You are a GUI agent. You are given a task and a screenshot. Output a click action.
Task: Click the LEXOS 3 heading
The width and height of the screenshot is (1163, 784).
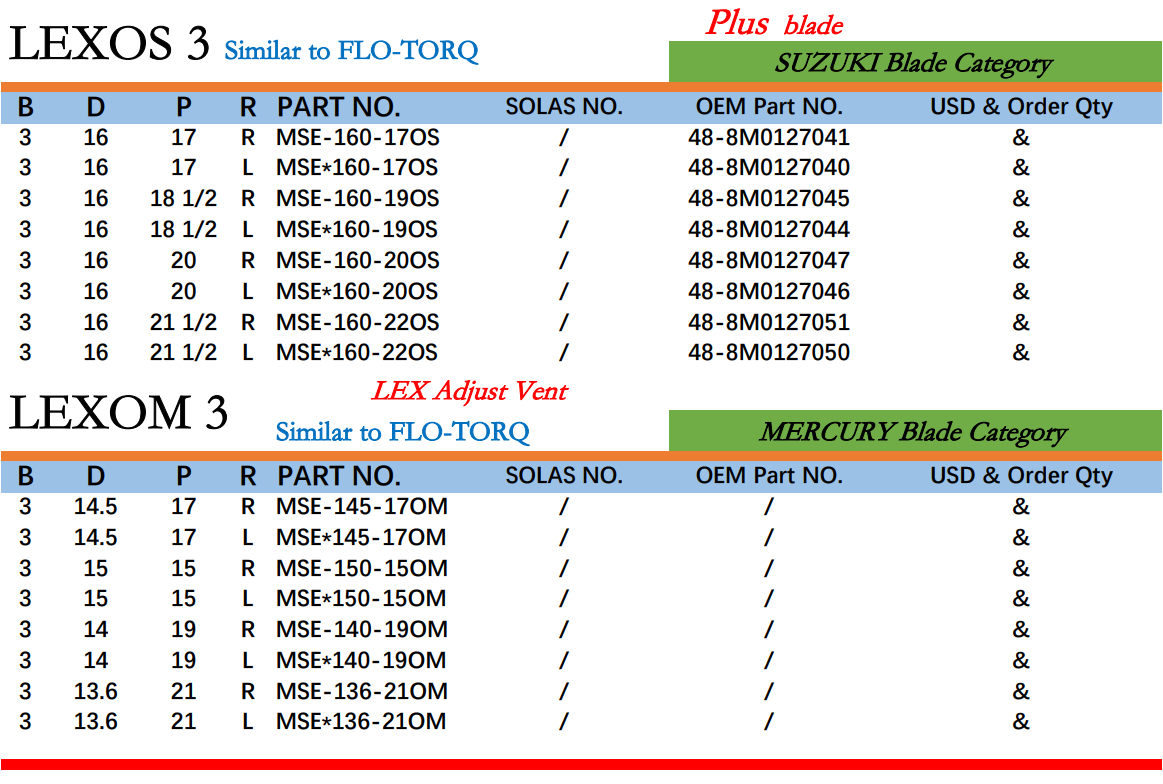[x=109, y=43]
